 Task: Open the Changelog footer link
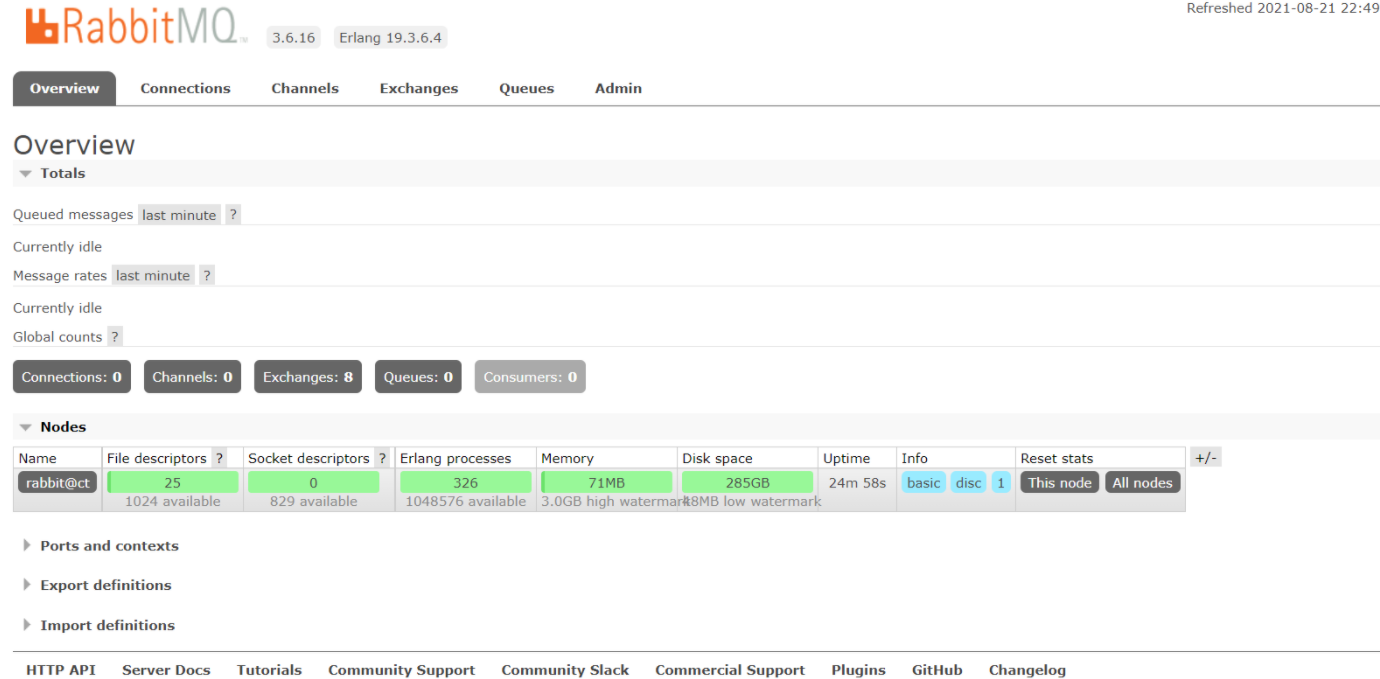point(1027,670)
